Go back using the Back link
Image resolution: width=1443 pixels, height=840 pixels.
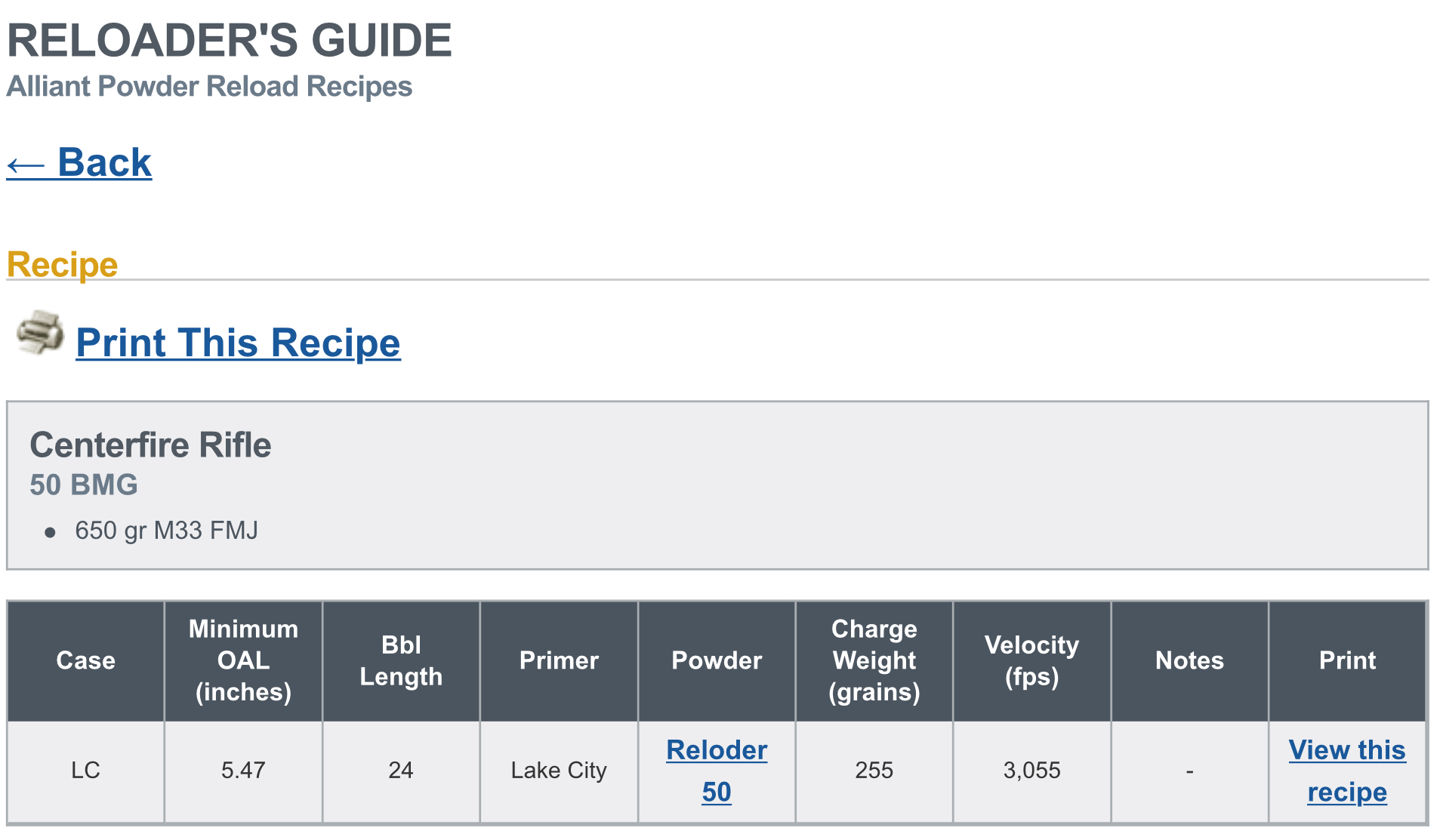79,163
